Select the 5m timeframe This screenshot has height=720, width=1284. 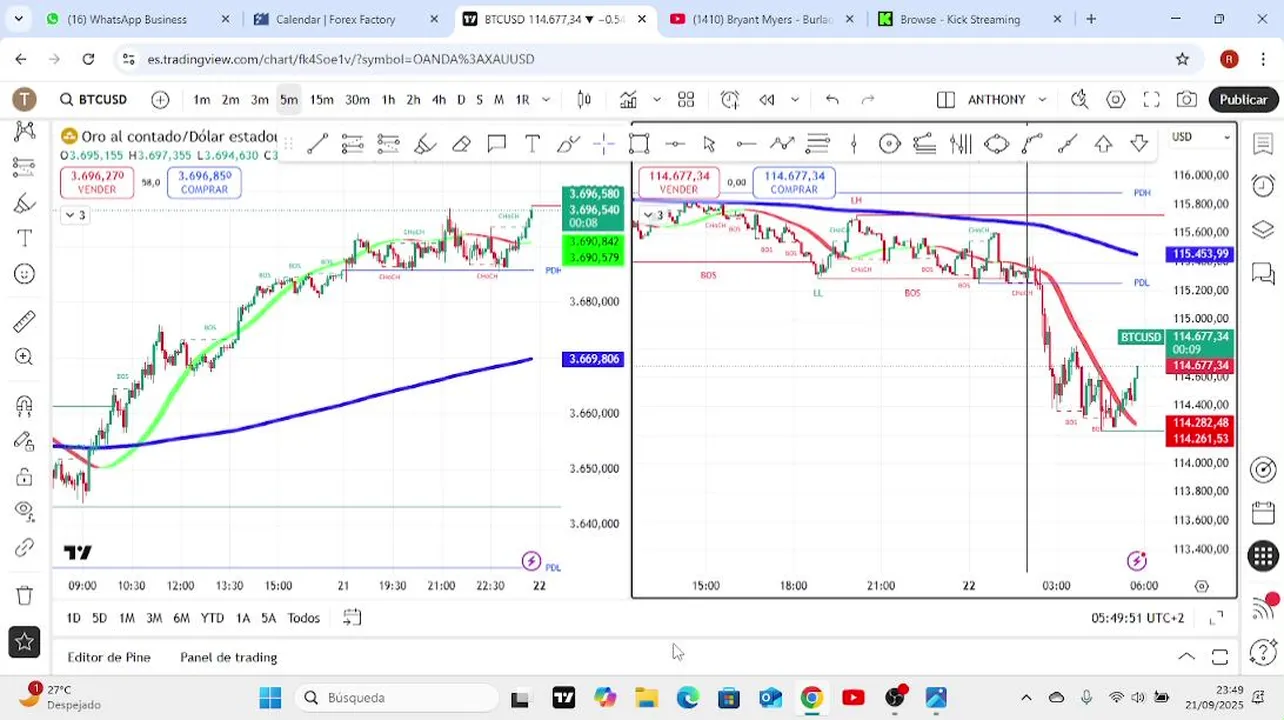coord(289,100)
